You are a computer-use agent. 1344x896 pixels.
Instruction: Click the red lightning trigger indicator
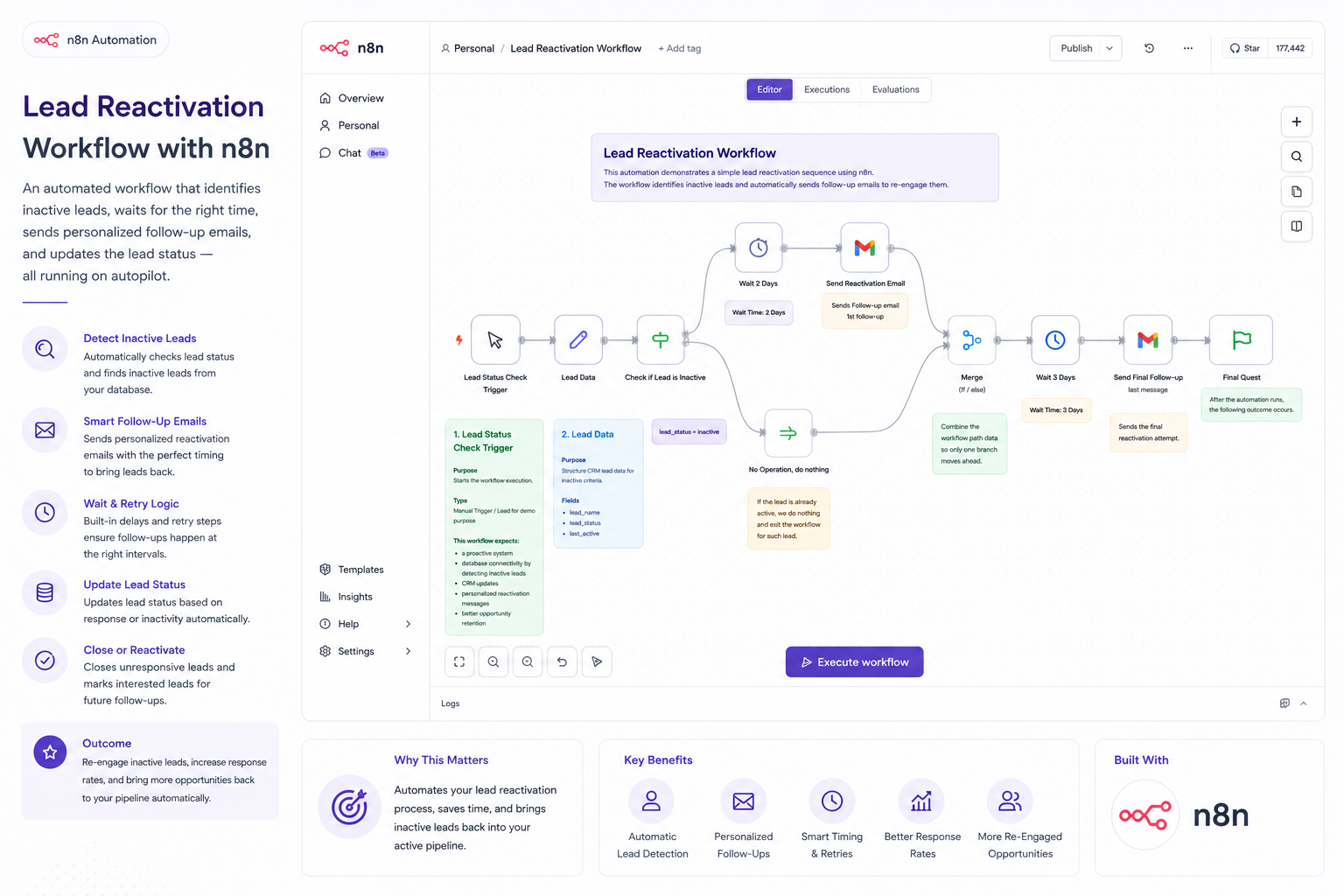458,339
